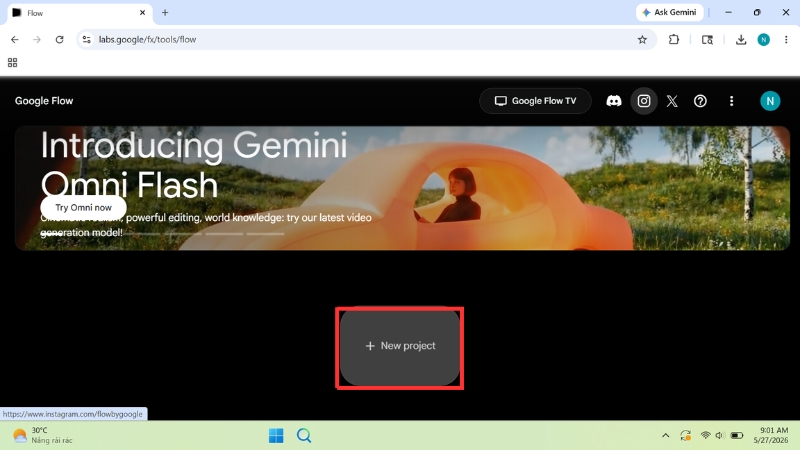800x450 pixels.
Task: Open the Wi-Fi network tray icon
Action: [705, 435]
